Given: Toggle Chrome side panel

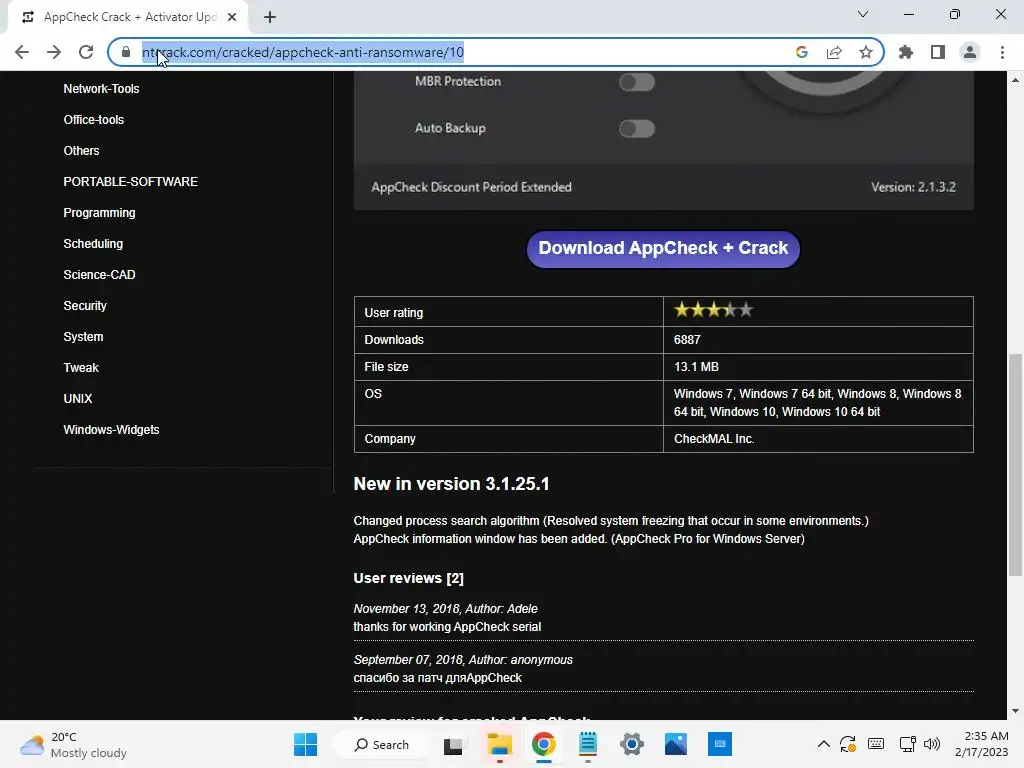Looking at the screenshot, I should point(938,52).
